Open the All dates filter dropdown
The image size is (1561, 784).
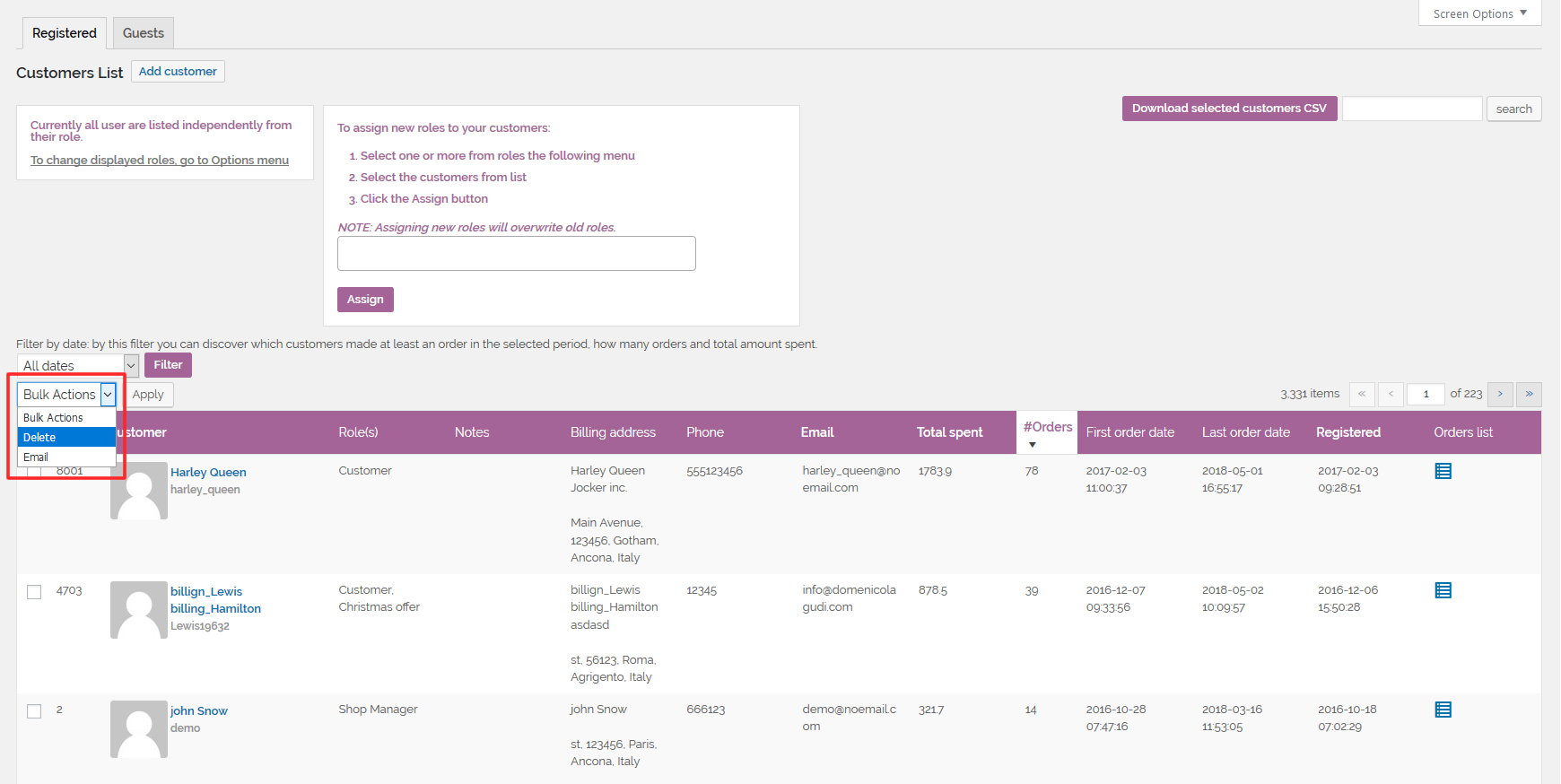point(78,365)
